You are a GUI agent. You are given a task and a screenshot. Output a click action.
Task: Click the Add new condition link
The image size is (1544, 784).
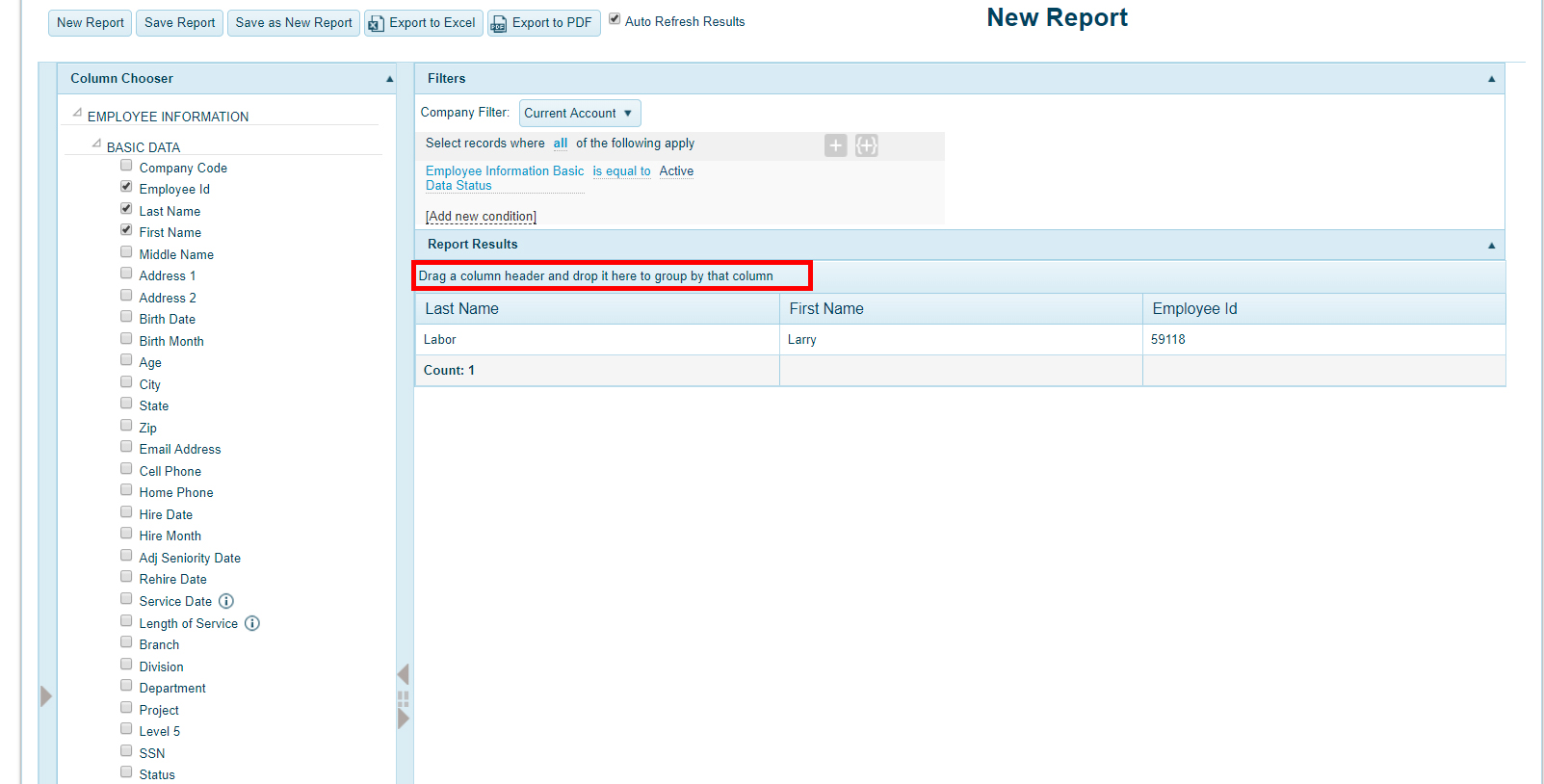(481, 217)
